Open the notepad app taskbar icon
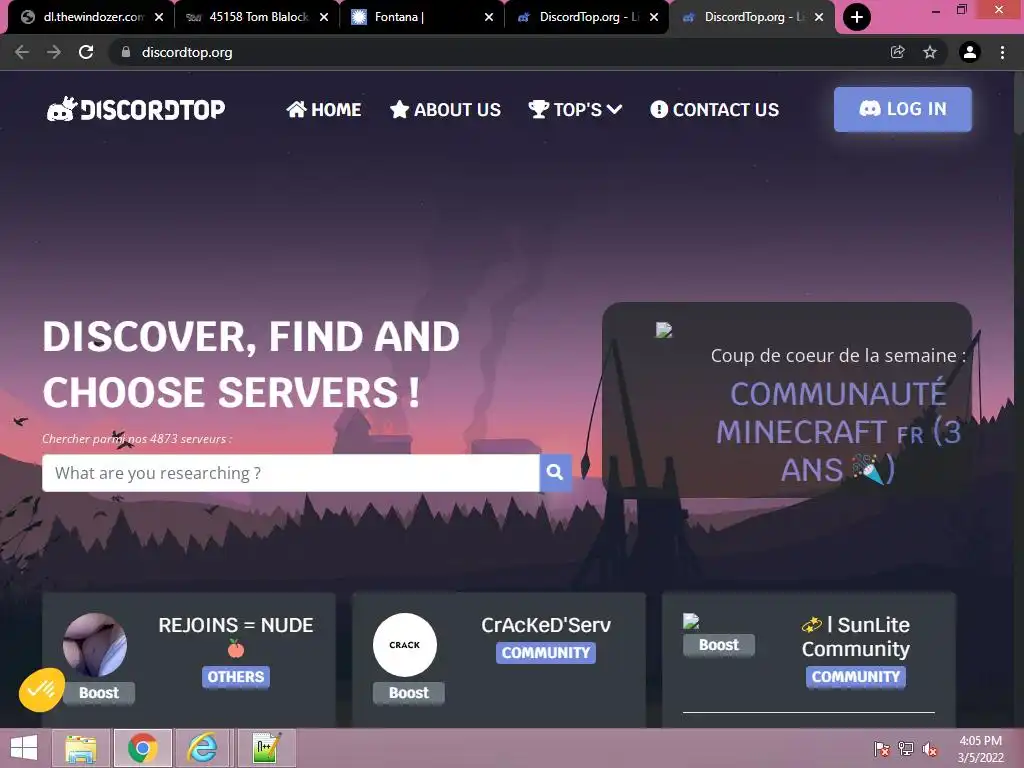Viewport: 1024px width, 768px height. pyautogui.click(x=266, y=748)
